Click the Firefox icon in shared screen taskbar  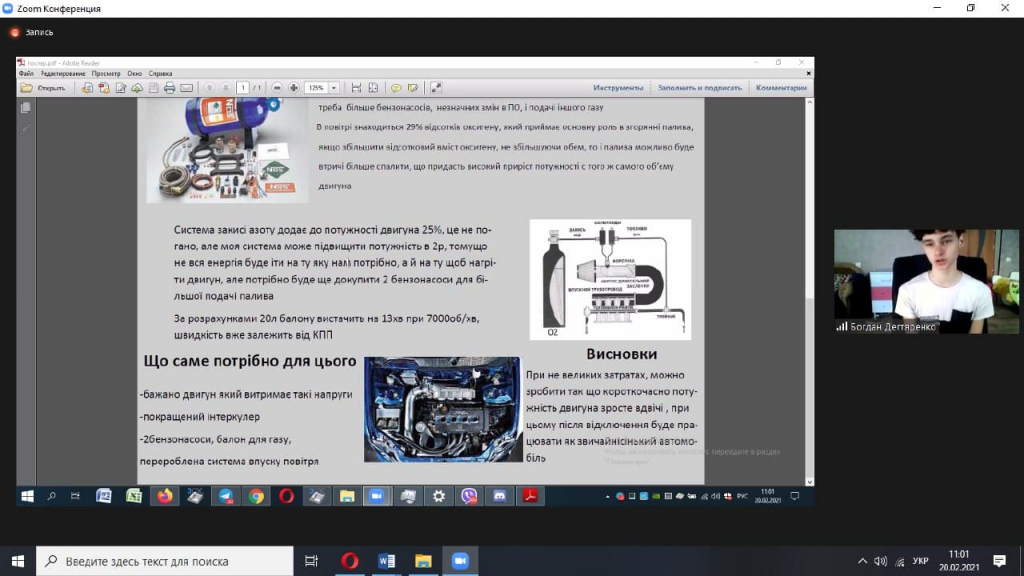[165, 496]
